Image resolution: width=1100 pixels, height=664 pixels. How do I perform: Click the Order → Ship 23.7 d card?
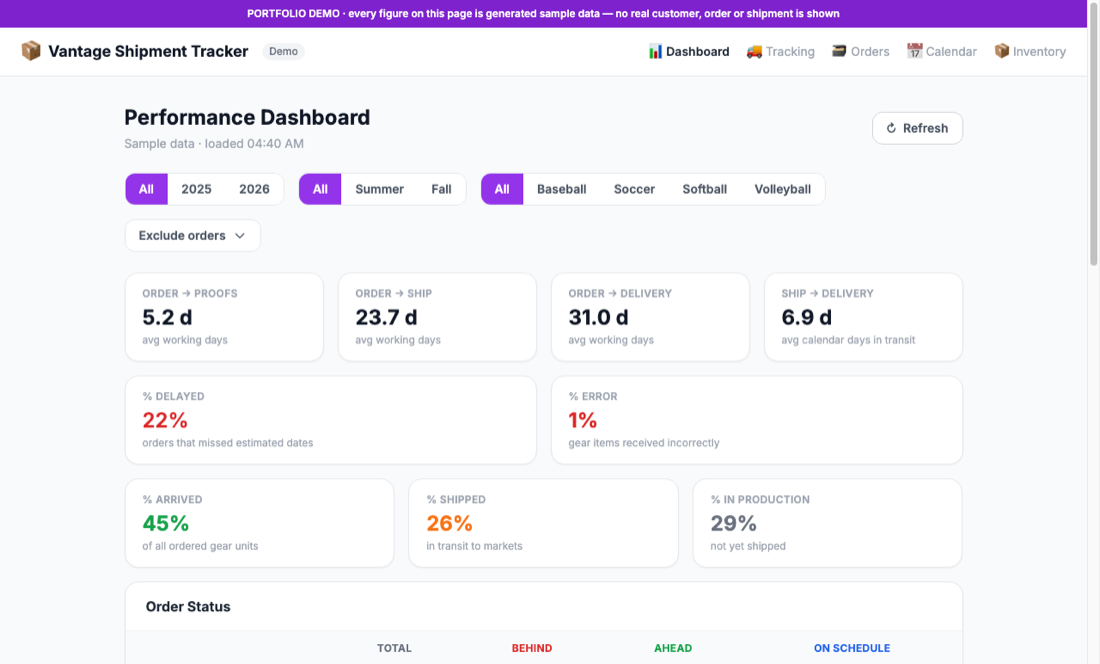(437, 317)
